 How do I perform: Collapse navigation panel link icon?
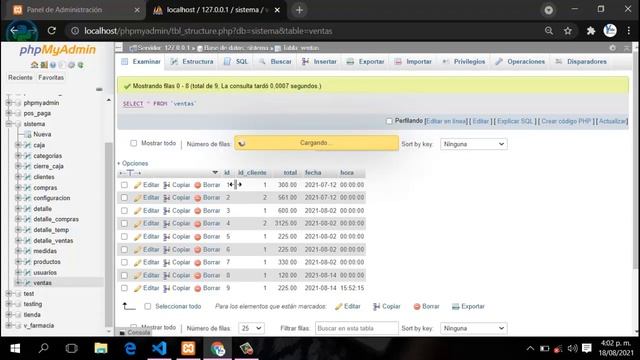coord(99,89)
